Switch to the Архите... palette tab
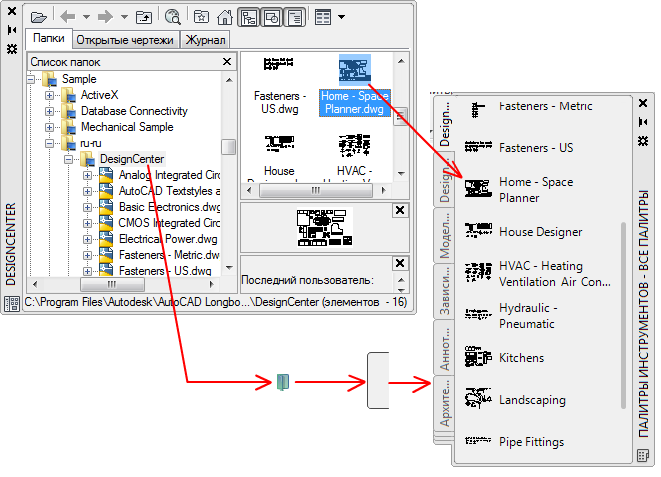661x477 pixels. (444, 403)
